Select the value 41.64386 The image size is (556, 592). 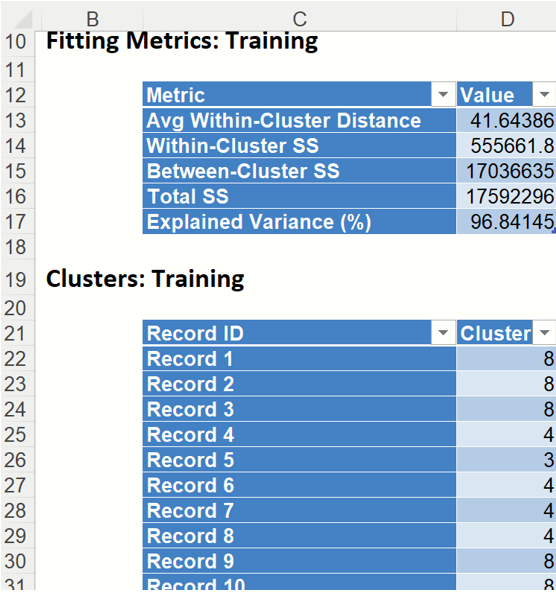(x=506, y=120)
